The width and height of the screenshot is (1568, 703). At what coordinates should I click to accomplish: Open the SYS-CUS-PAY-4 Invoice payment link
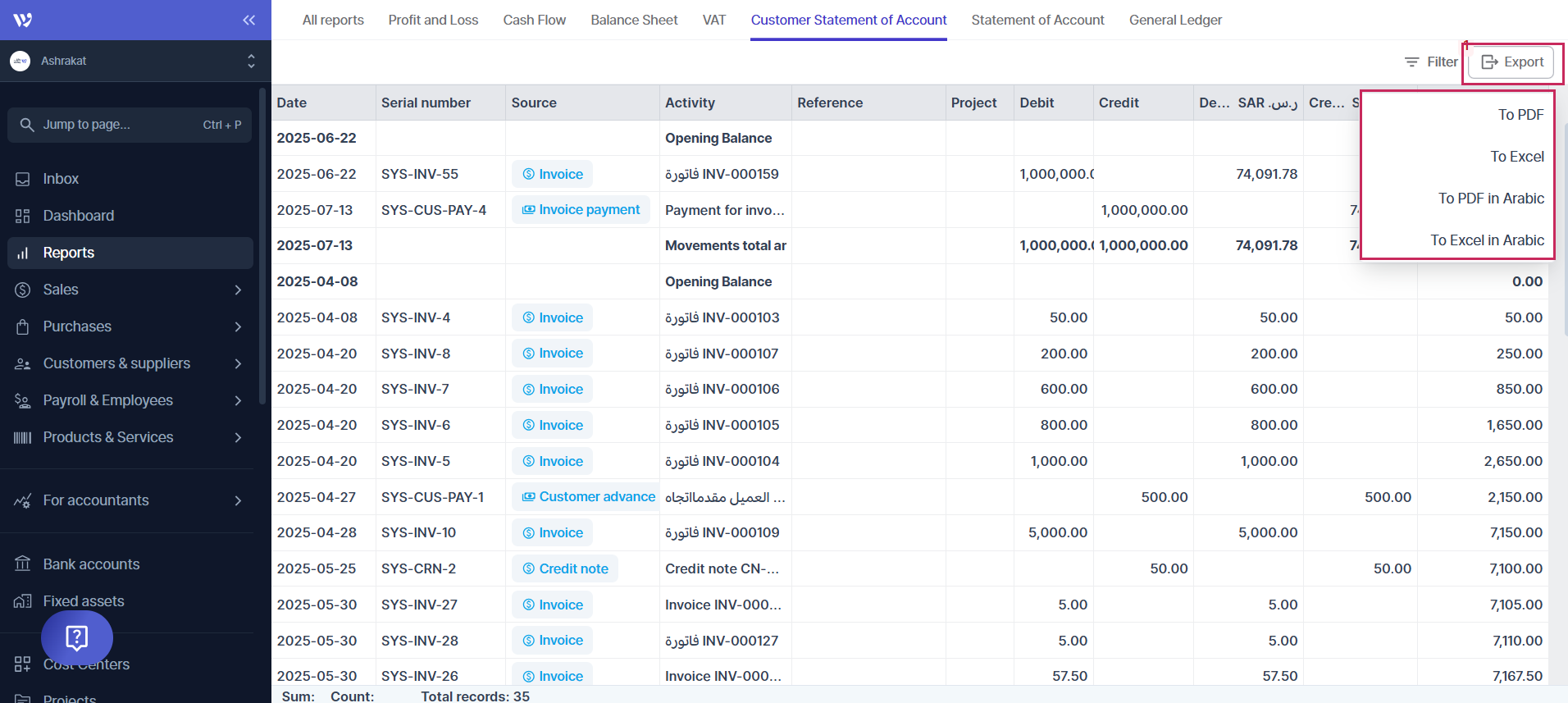click(581, 210)
